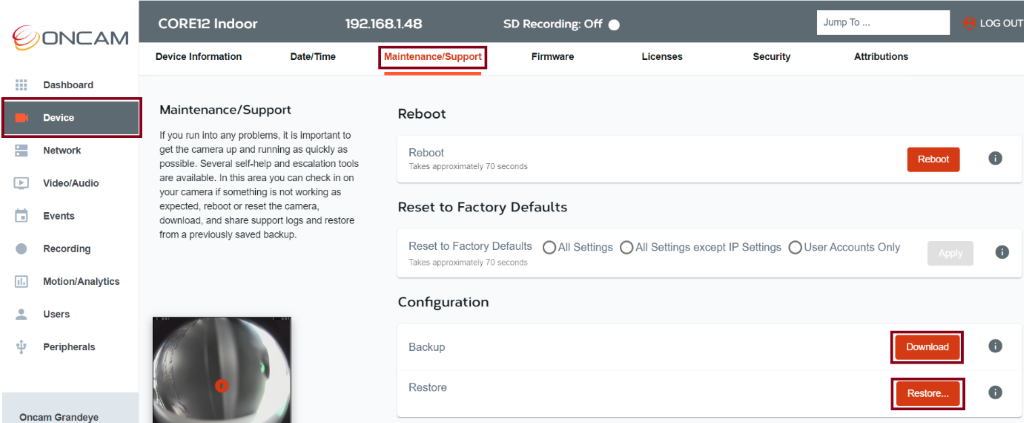Screen dimensions: 1024x423
Task: Click the Dashboard grid icon
Action: [x=22, y=85]
